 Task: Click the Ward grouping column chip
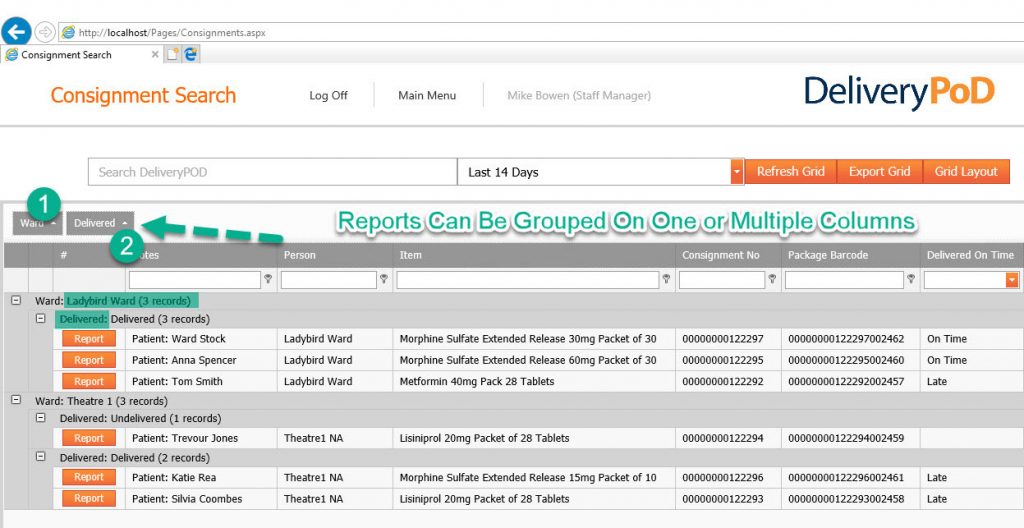pos(37,223)
